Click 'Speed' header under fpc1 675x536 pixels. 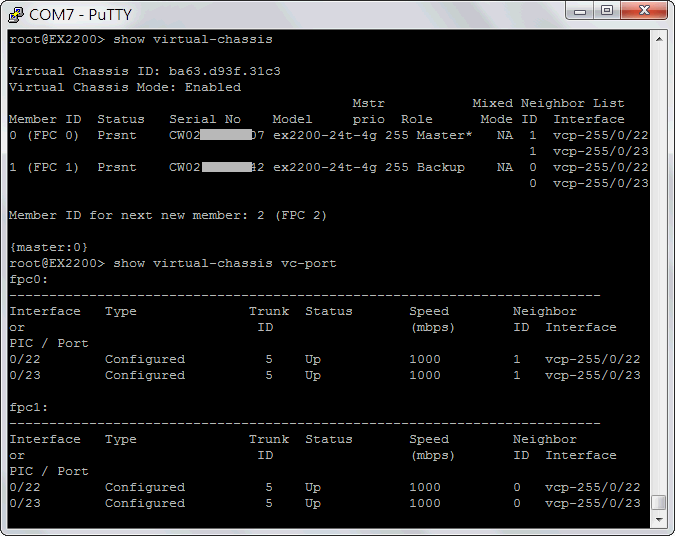[429, 439]
